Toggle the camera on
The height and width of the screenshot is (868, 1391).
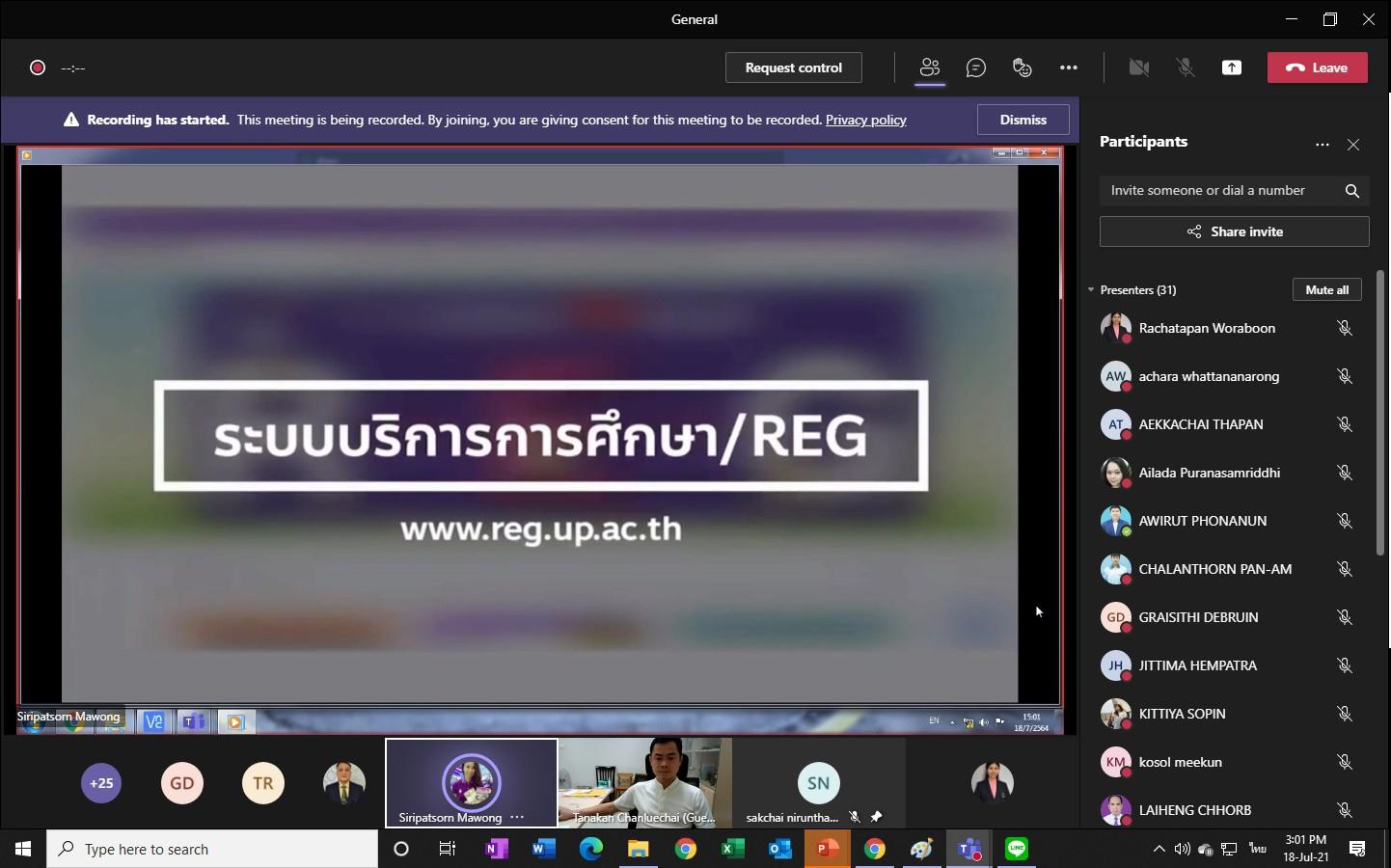coord(1139,68)
